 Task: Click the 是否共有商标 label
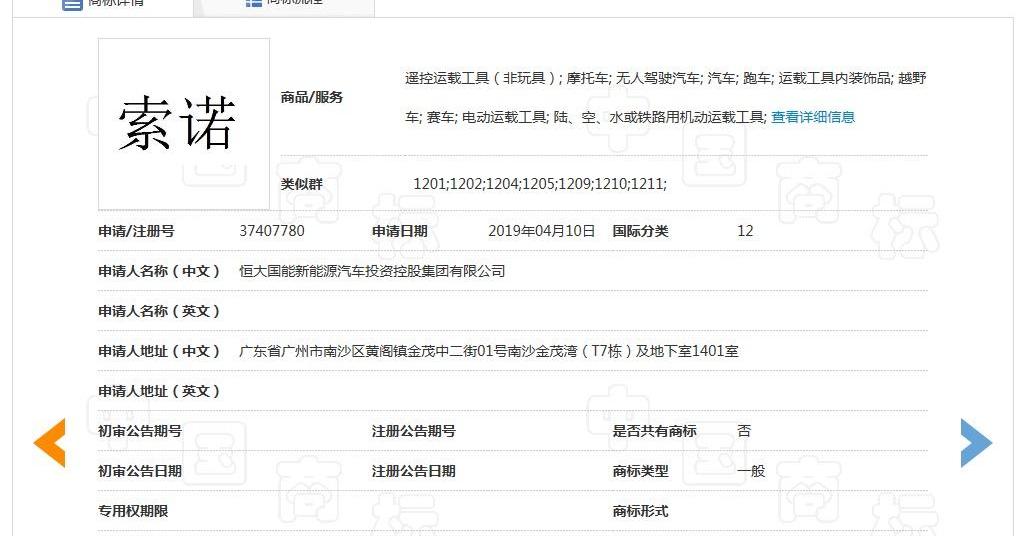[654, 432]
